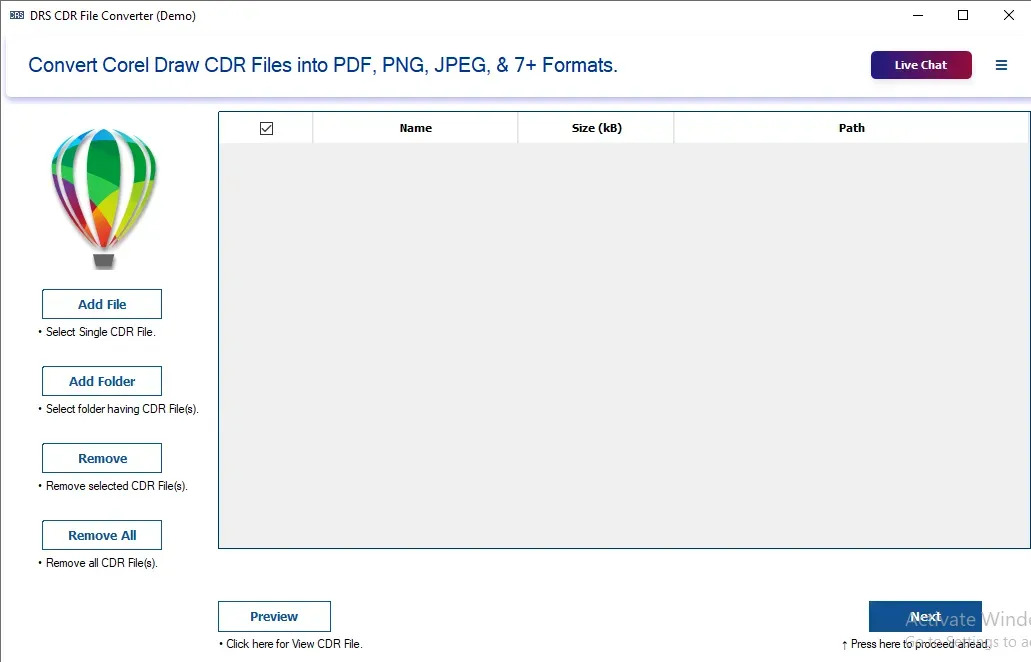
Task: Click 'Remove selected CDR File(s).' text
Action: pos(116,486)
